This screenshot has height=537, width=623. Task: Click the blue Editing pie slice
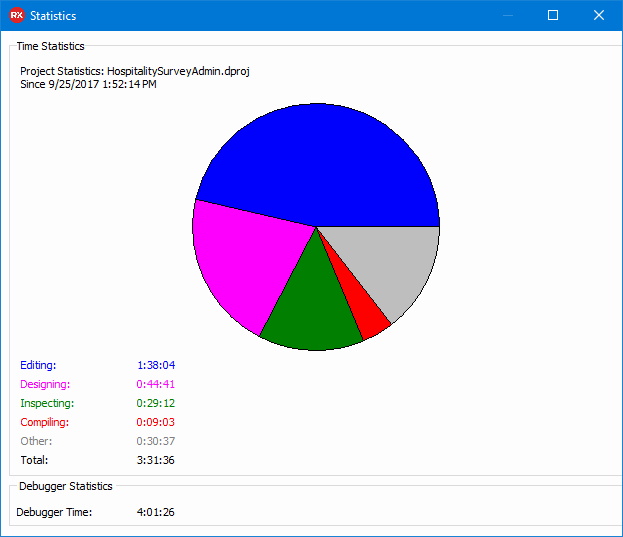click(x=320, y=160)
